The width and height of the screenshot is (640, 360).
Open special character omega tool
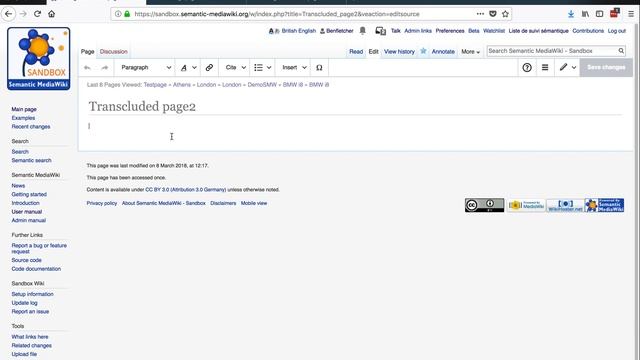tap(319, 67)
